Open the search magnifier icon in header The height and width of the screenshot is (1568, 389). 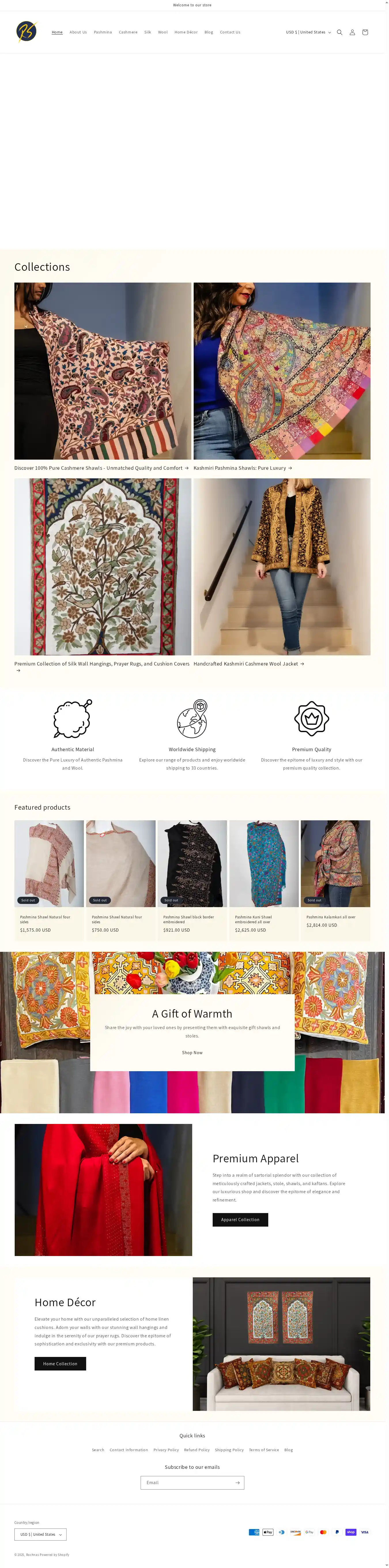[x=340, y=32]
